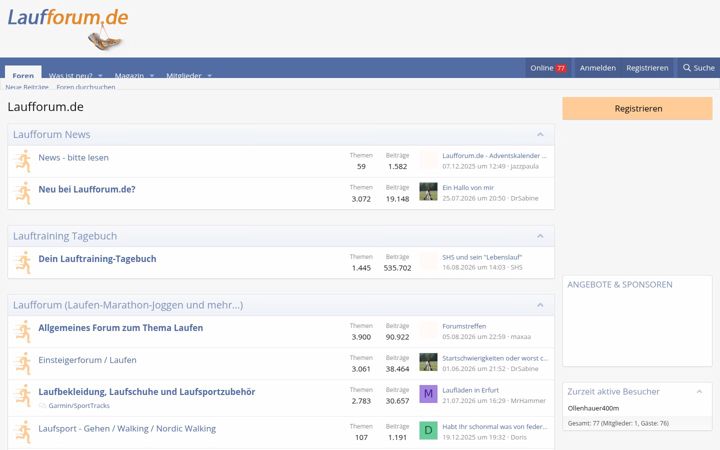This screenshot has width=720, height=450.
Task: Click the maxaa username link
Action: point(521,337)
